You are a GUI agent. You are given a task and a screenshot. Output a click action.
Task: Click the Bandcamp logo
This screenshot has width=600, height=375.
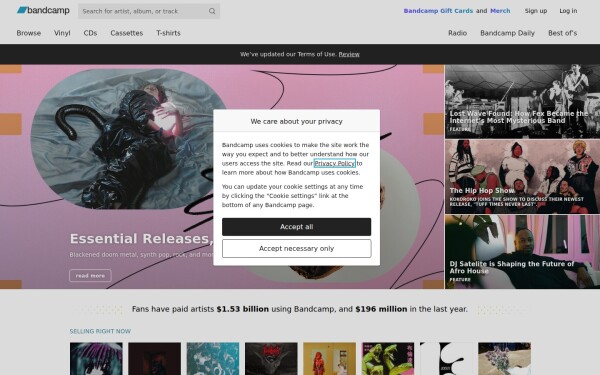point(43,11)
